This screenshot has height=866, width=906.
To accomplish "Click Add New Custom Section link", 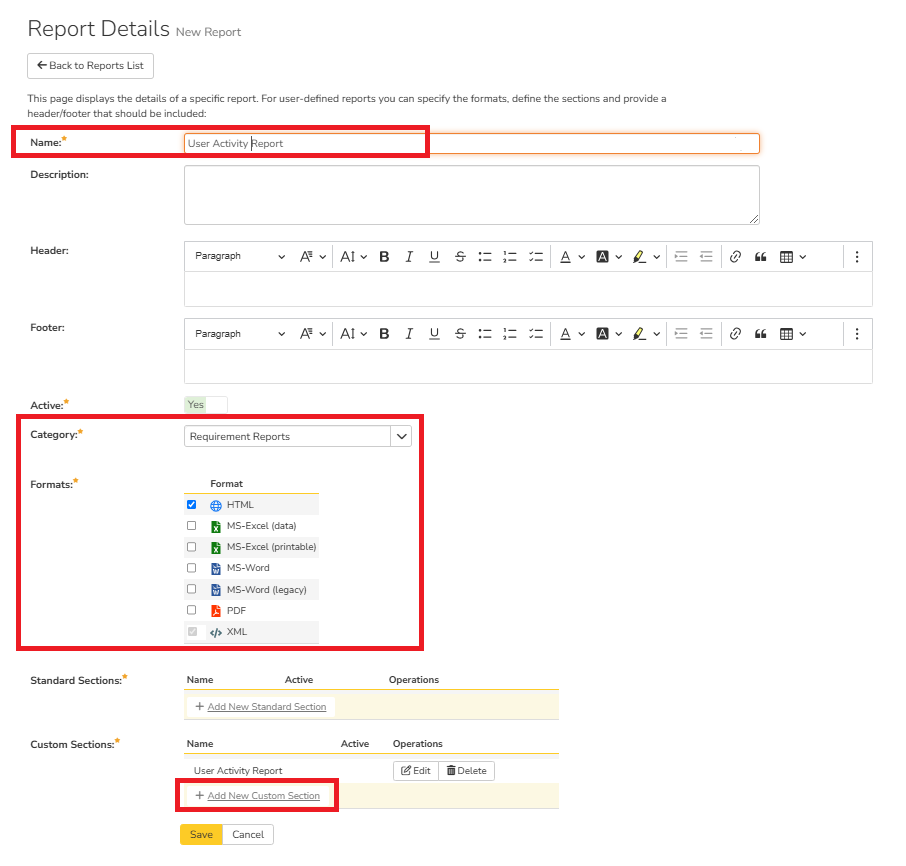I will (x=263, y=796).
